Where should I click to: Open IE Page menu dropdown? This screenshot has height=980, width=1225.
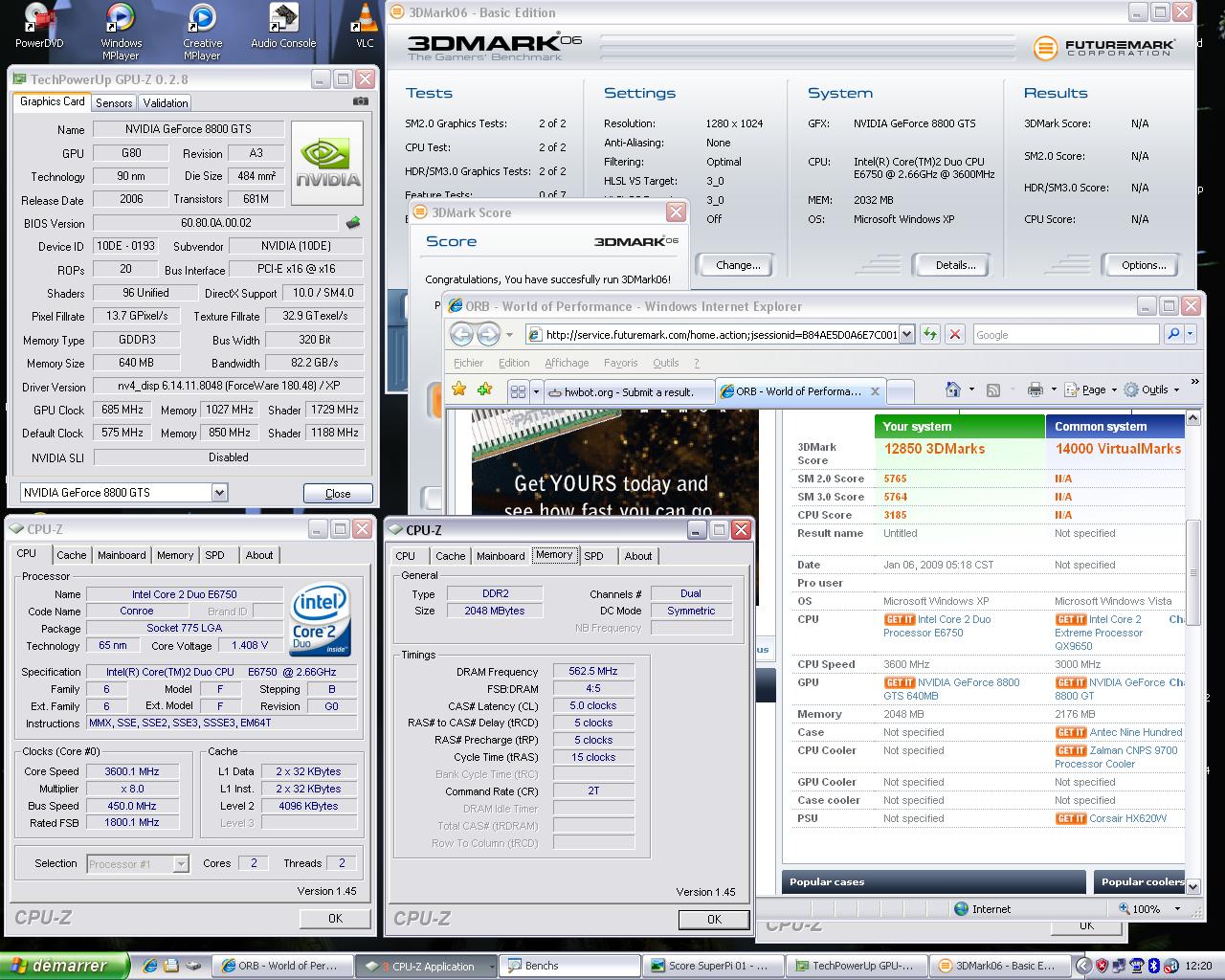(x=1094, y=390)
